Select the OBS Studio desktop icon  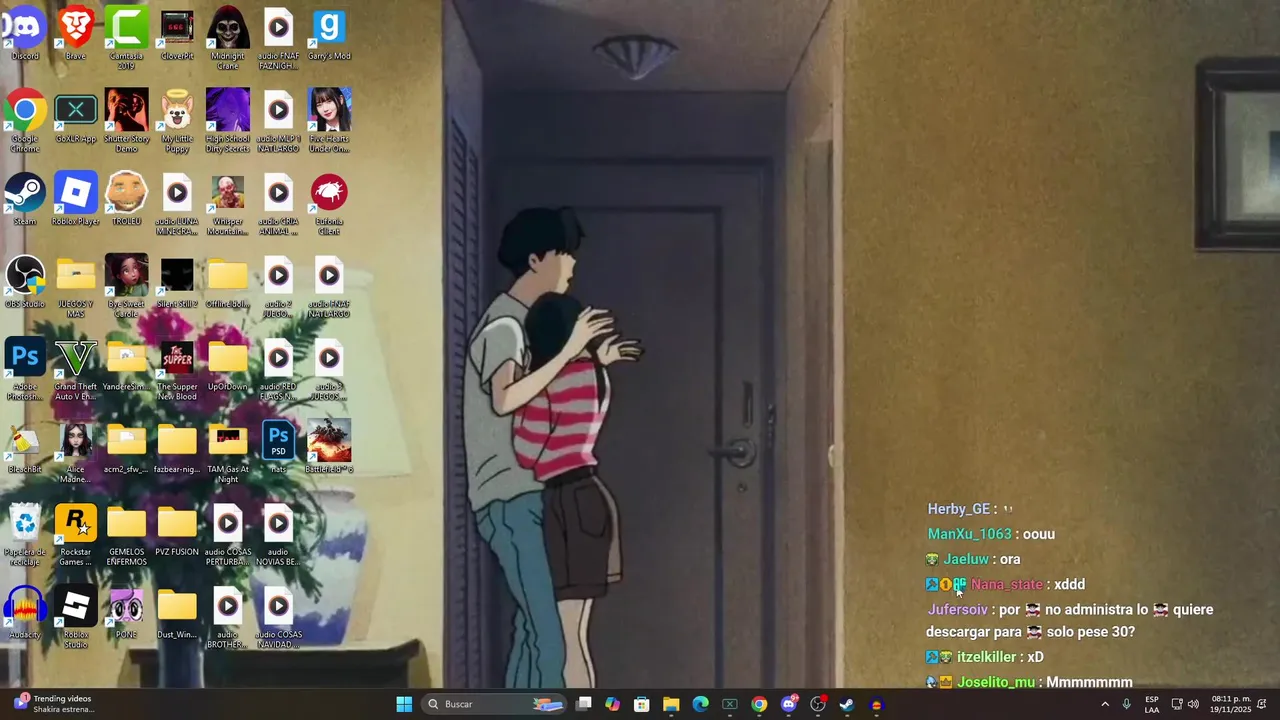pos(25,283)
